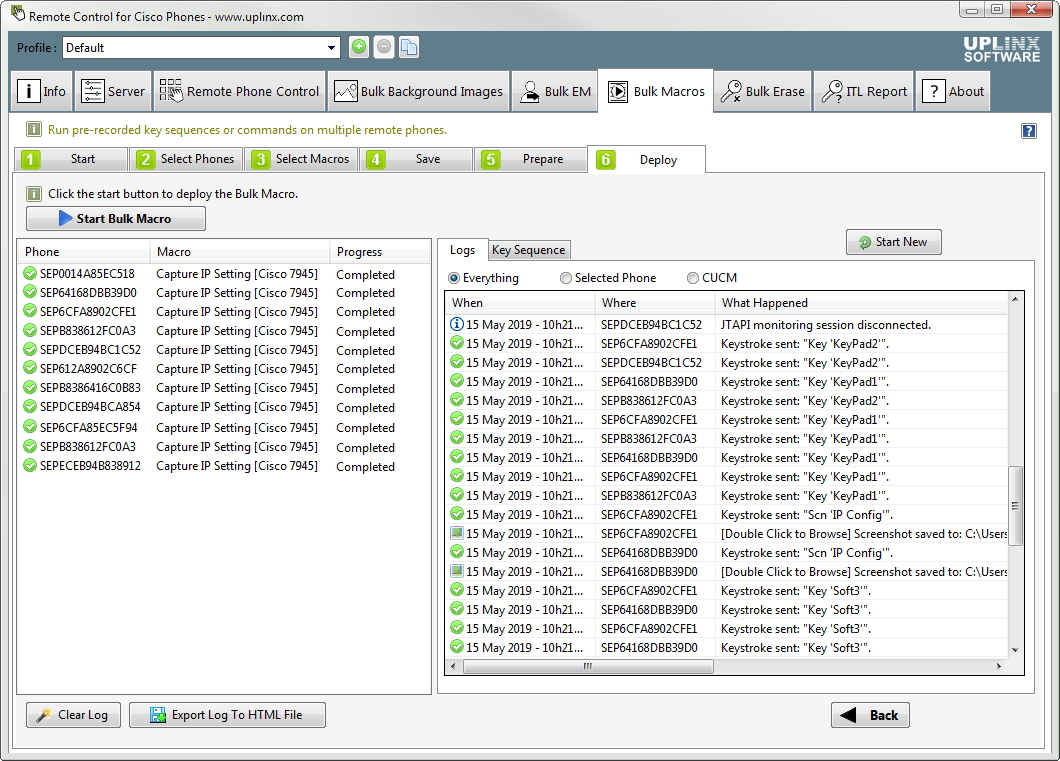The image size is (1060, 761).
Task: Click the log scroll right arrow
Action: tap(999, 666)
